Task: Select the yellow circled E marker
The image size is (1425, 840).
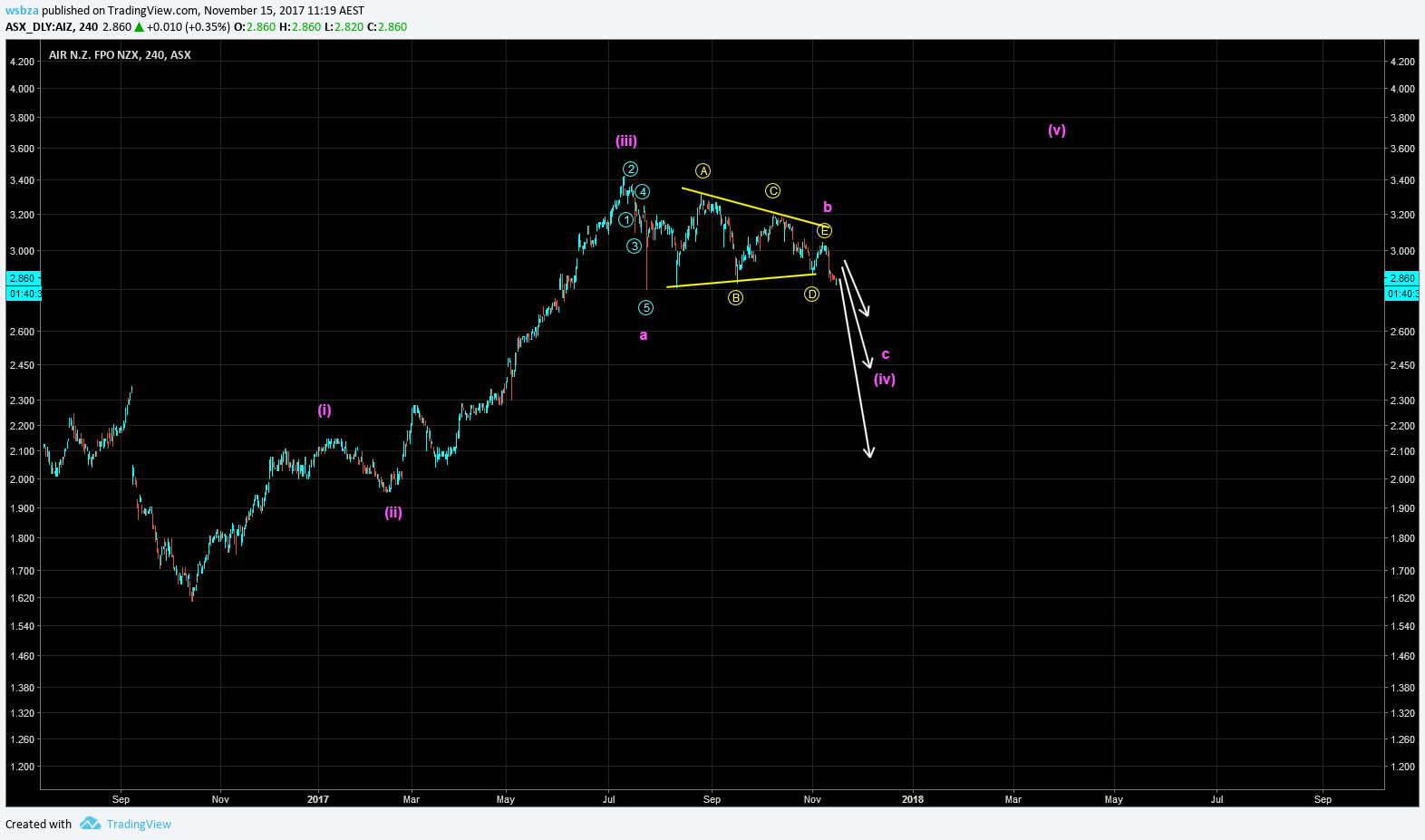Action: 825,231
